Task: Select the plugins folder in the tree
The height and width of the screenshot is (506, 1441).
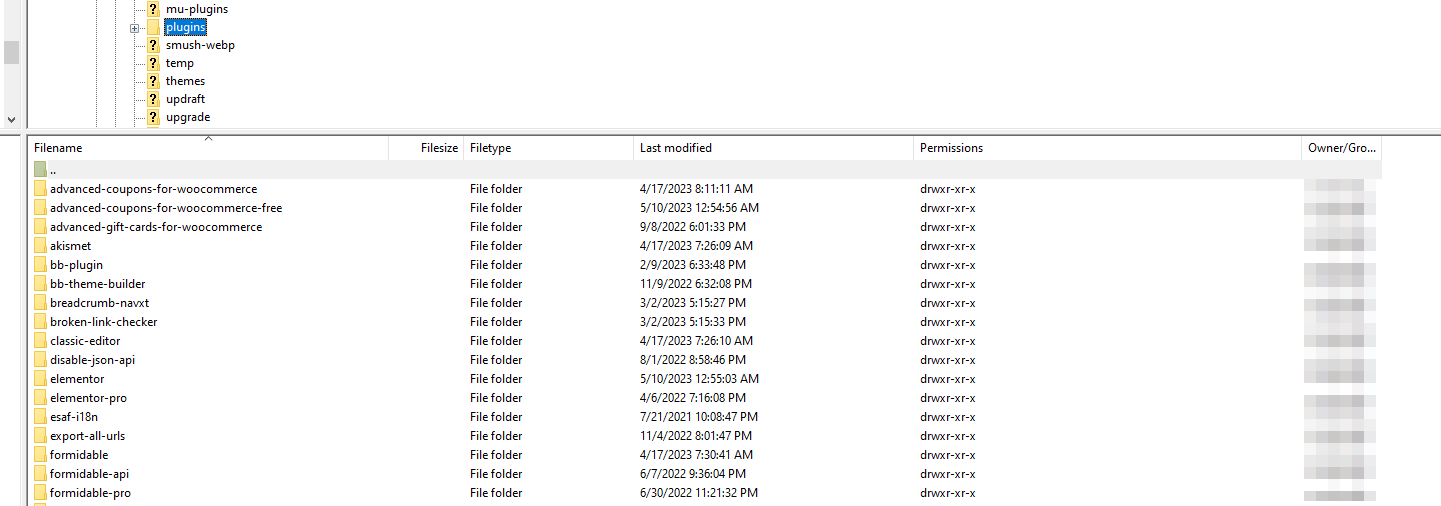Action: (x=186, y=27)
